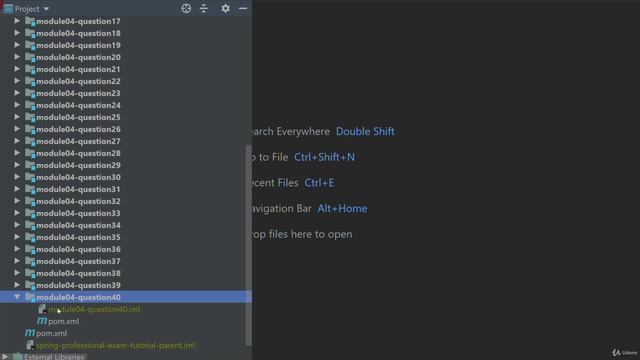The image size is (640, 360).
Task: Click module04-question30 folder icon
Action: pos(30,177)
